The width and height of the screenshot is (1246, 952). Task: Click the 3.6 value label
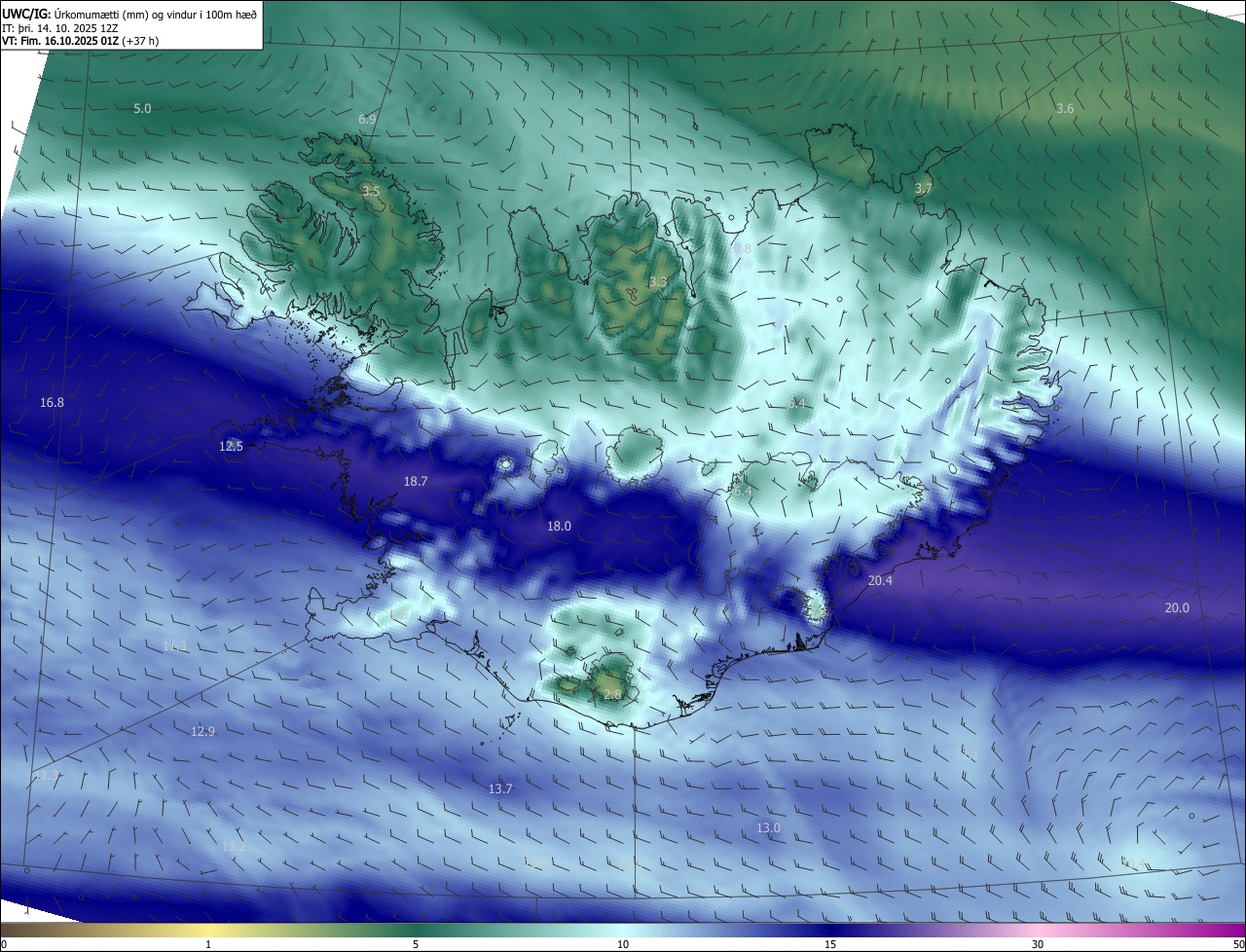click(x=1065, y=108)
